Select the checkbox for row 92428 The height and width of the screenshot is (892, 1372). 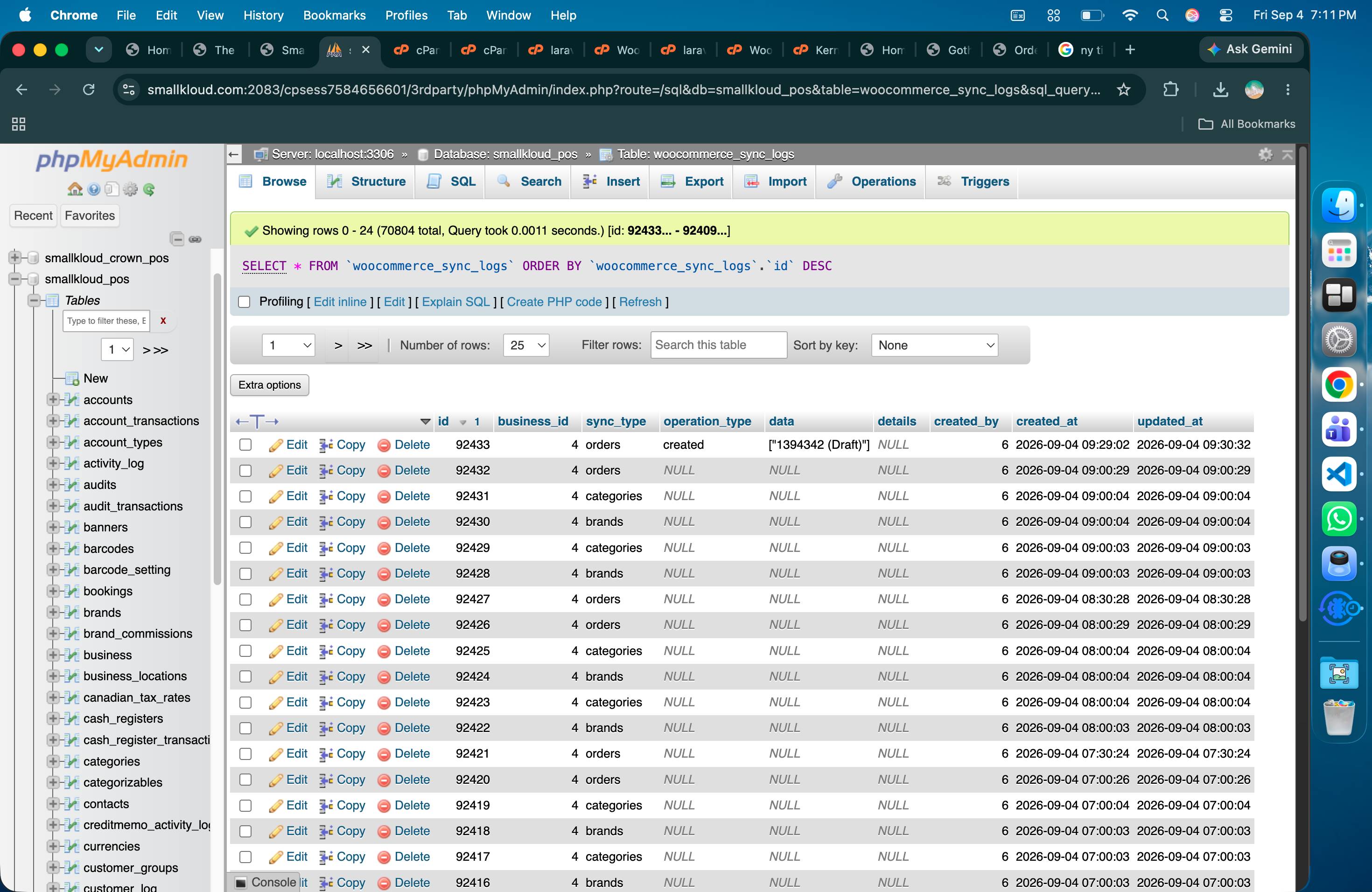click(245, 573)
